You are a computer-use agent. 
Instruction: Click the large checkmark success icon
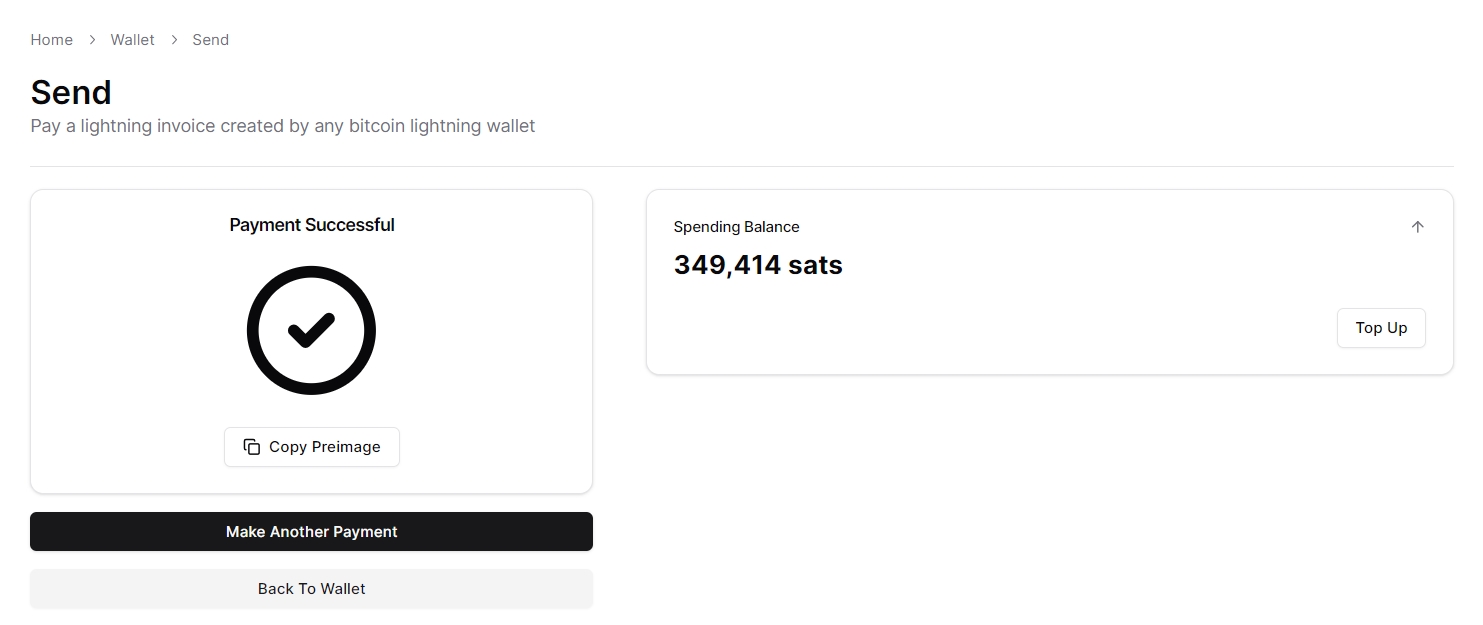tap(311, 330)
